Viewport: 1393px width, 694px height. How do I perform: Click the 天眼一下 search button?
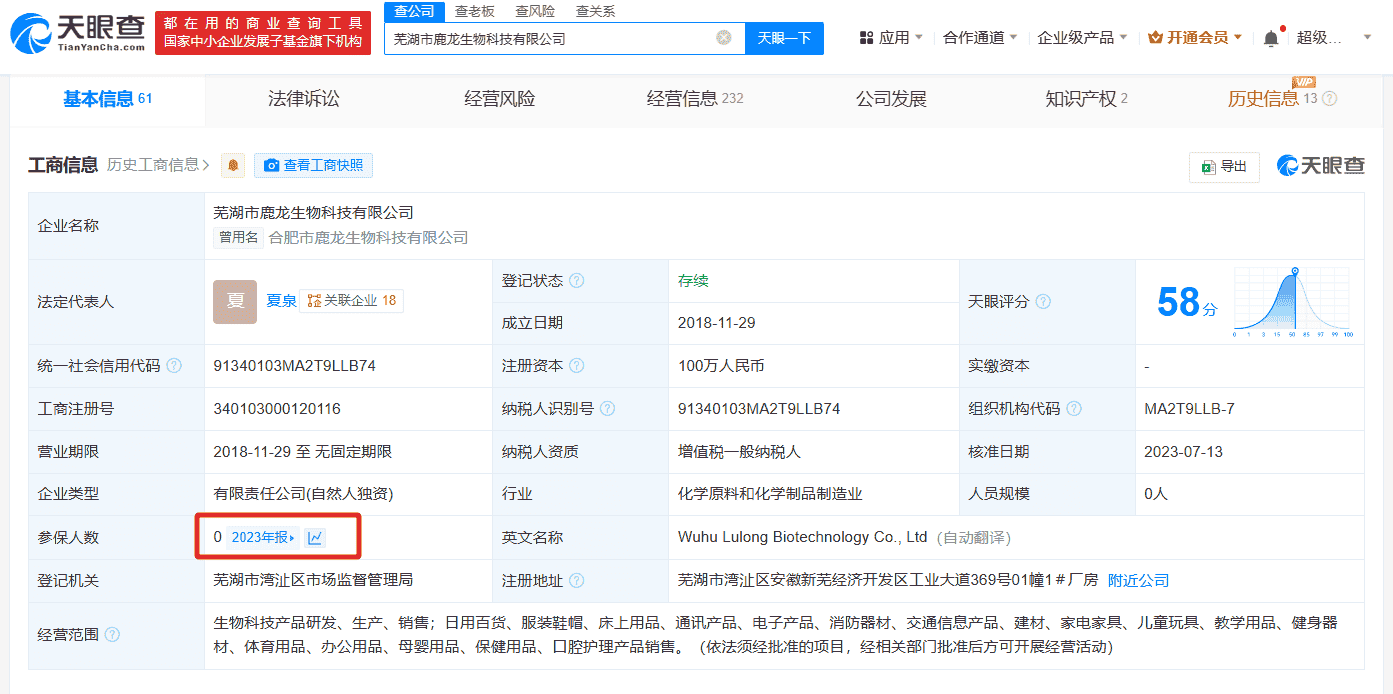click(784, 38)
